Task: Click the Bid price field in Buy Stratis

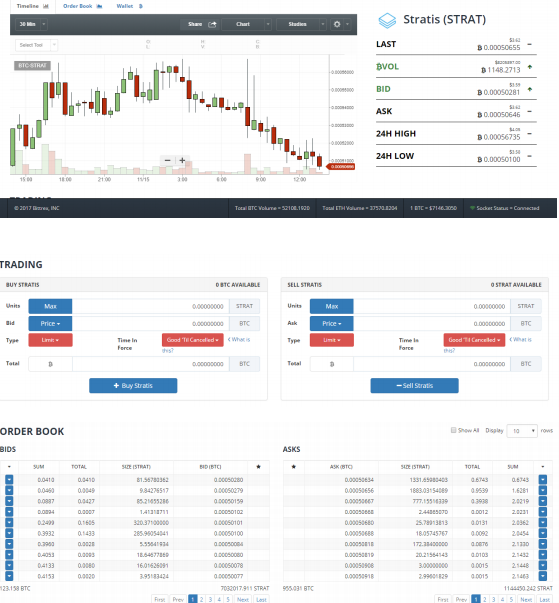Action: 150,323
